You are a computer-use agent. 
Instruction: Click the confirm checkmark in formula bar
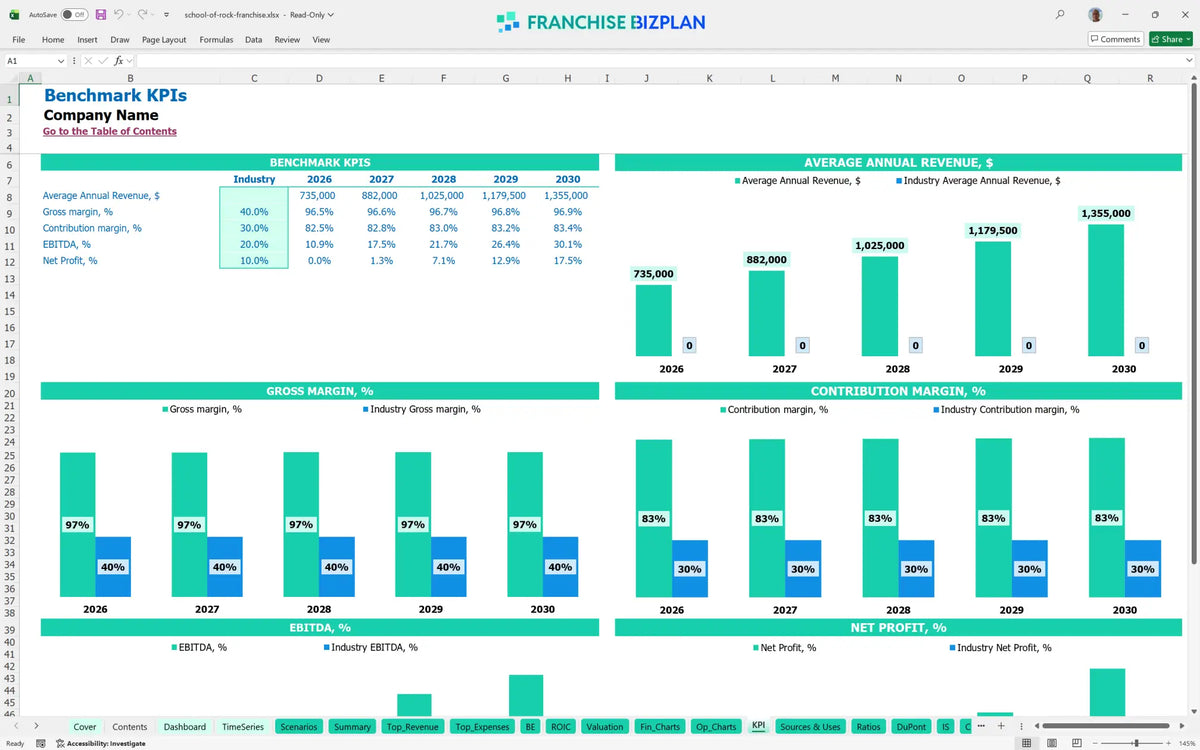103,61
